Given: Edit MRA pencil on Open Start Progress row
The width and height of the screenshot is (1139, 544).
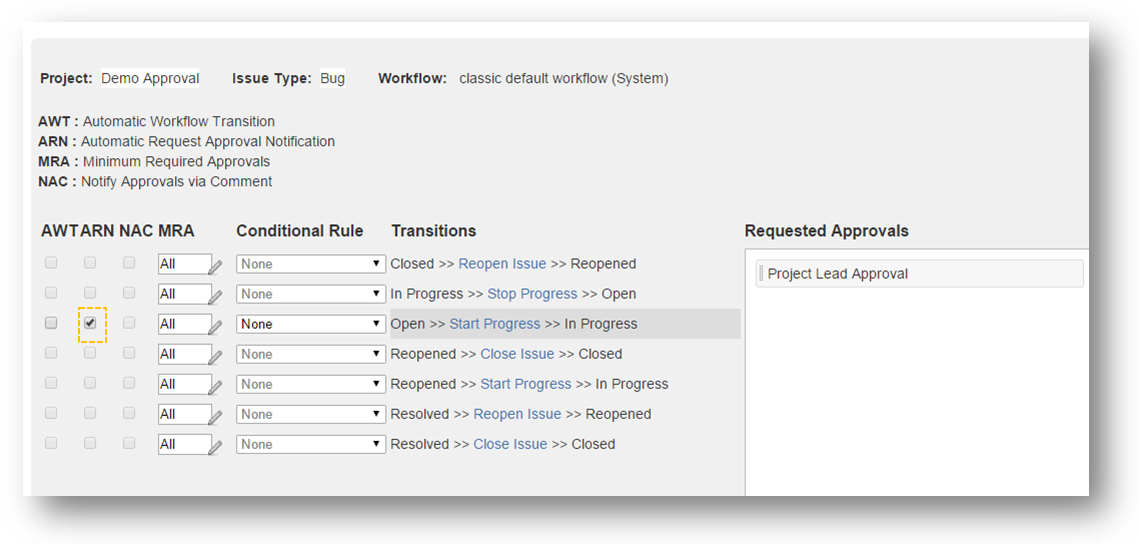Looking at the screenshot, I should (215, 326).
